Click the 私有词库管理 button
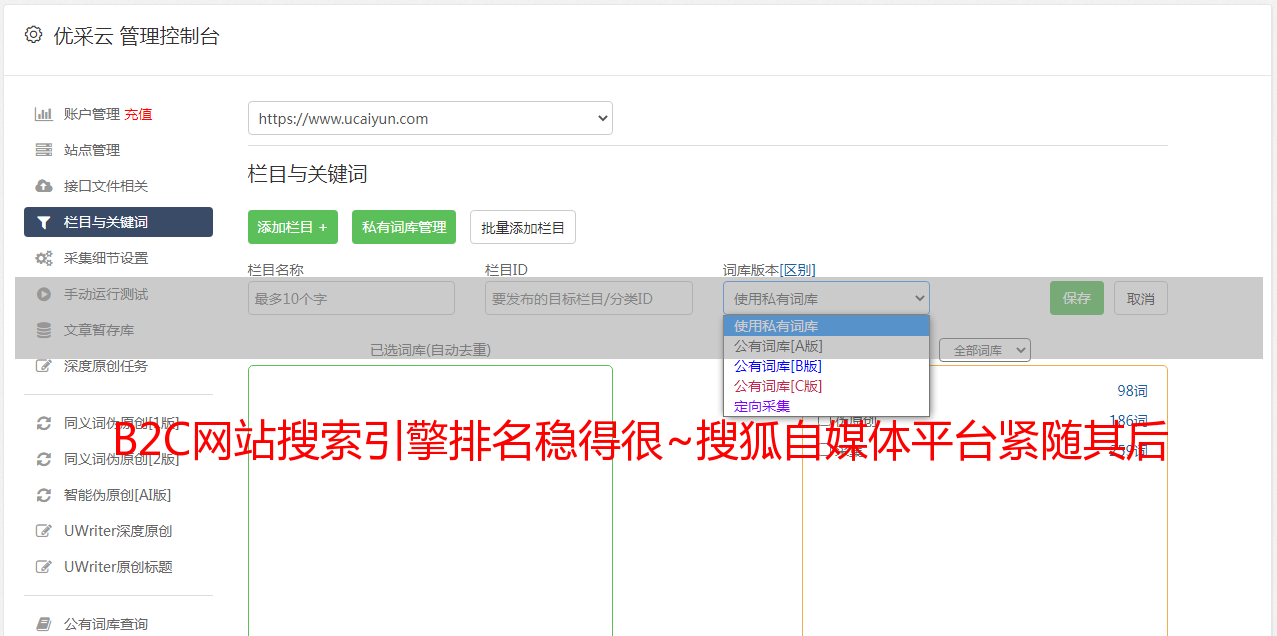The width and height of the screenshot is (1277, 636). click(404, 227)
